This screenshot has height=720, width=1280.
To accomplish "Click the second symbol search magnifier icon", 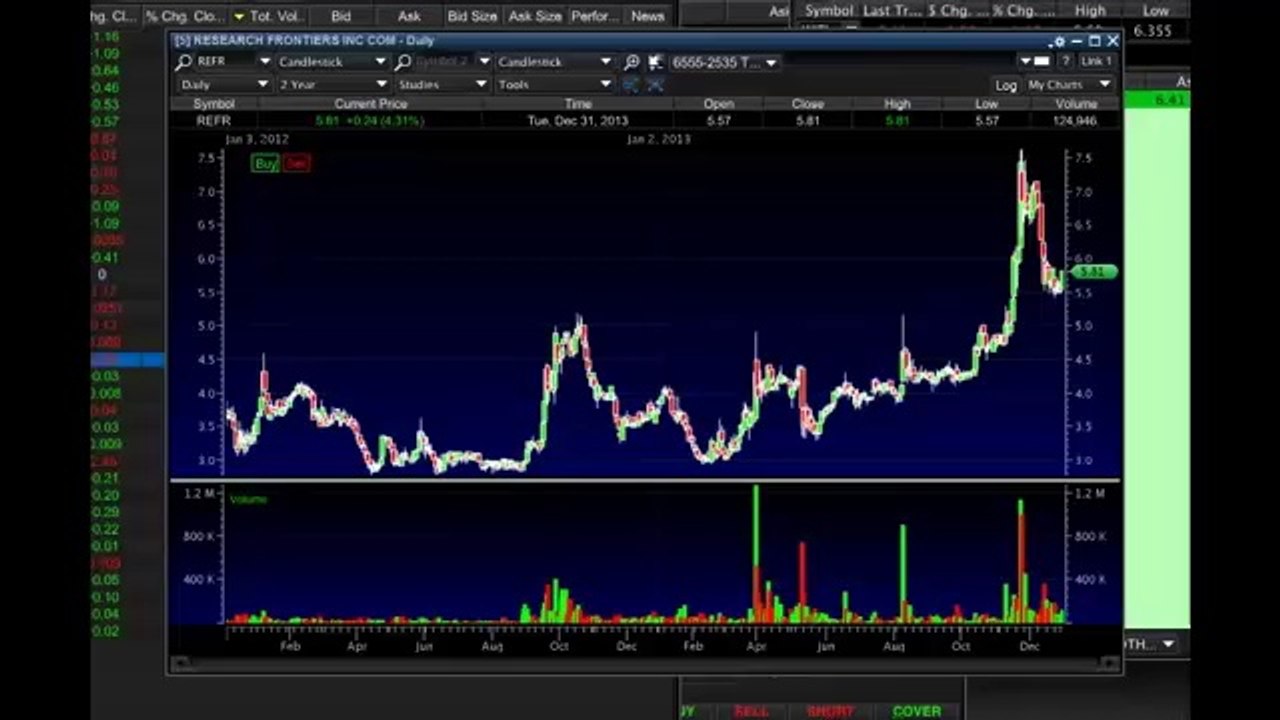I will [403, 62].
